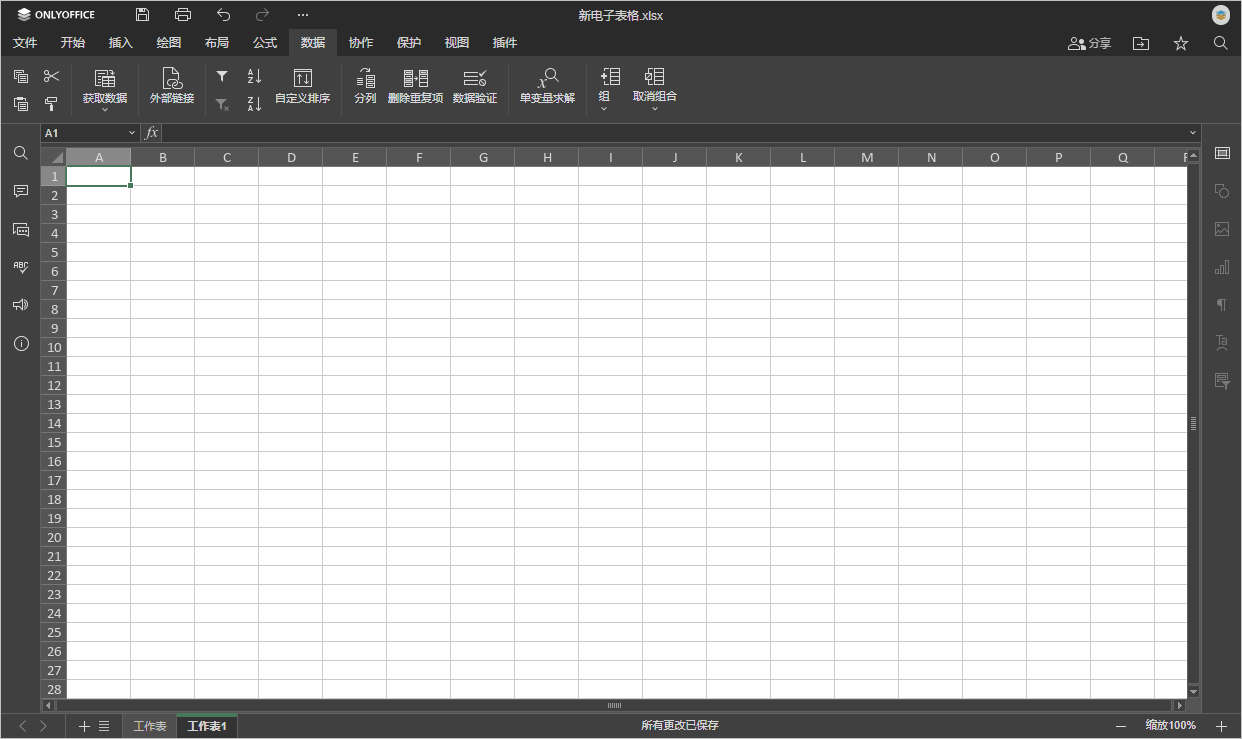Click 删除重复项 remove duplicates icon
This screenshot has height=739, width=1242.
(x=415, y=86)
